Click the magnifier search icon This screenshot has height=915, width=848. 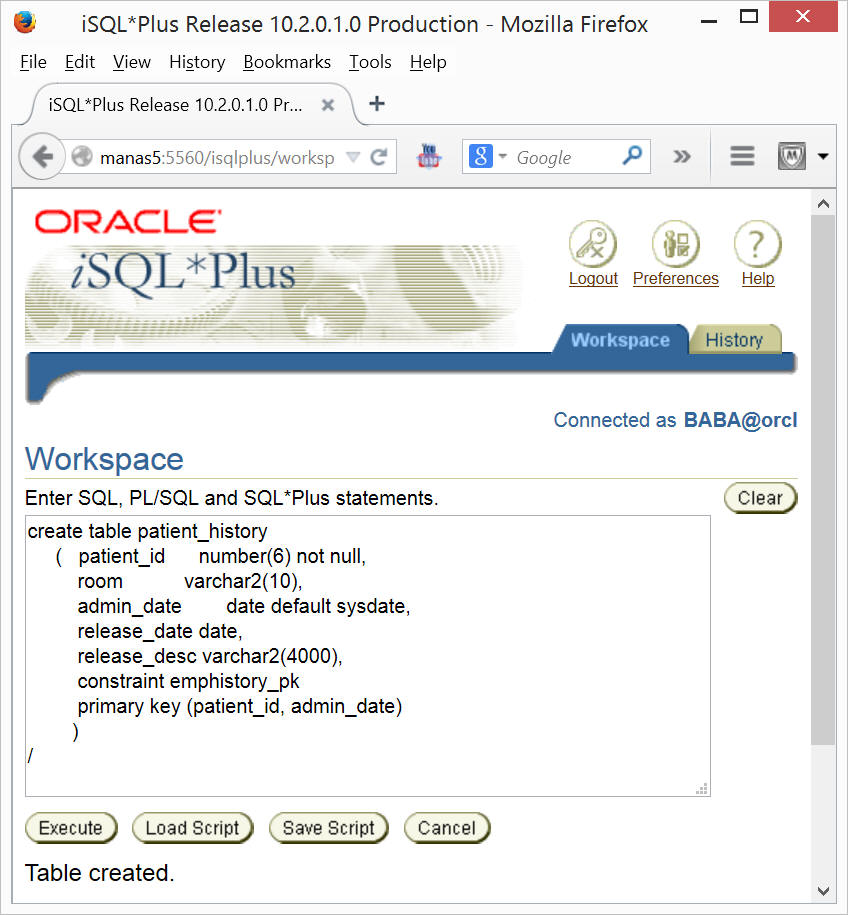pyautogui.click(x=632, y=155)
